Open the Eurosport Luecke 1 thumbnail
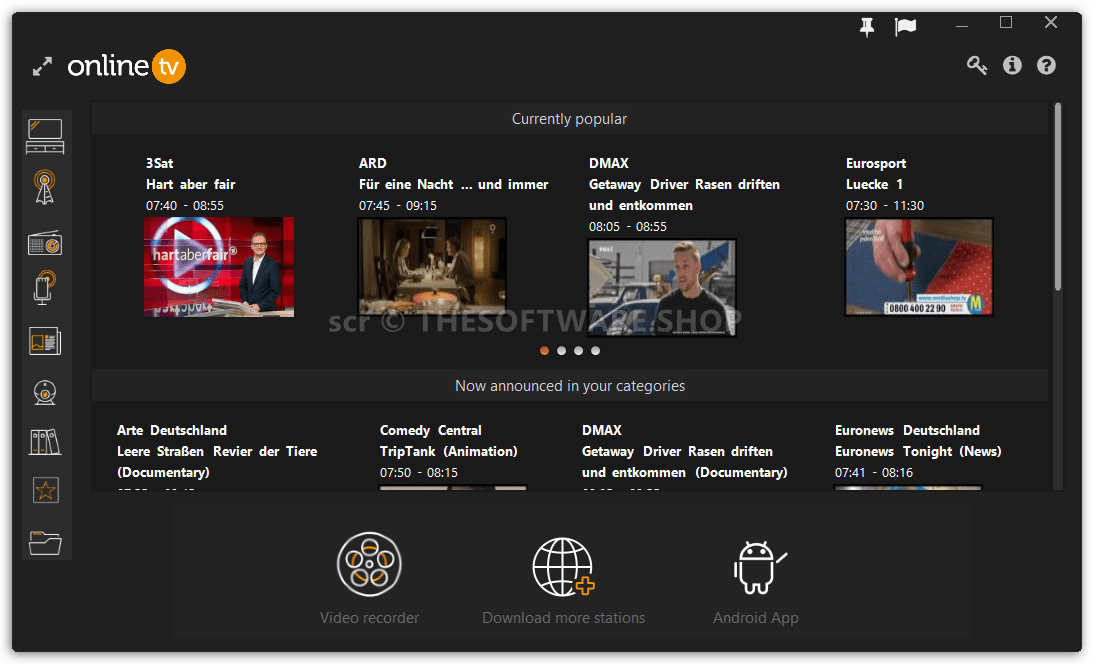Viewport: 1094px width, 664px height. (919, 267)
